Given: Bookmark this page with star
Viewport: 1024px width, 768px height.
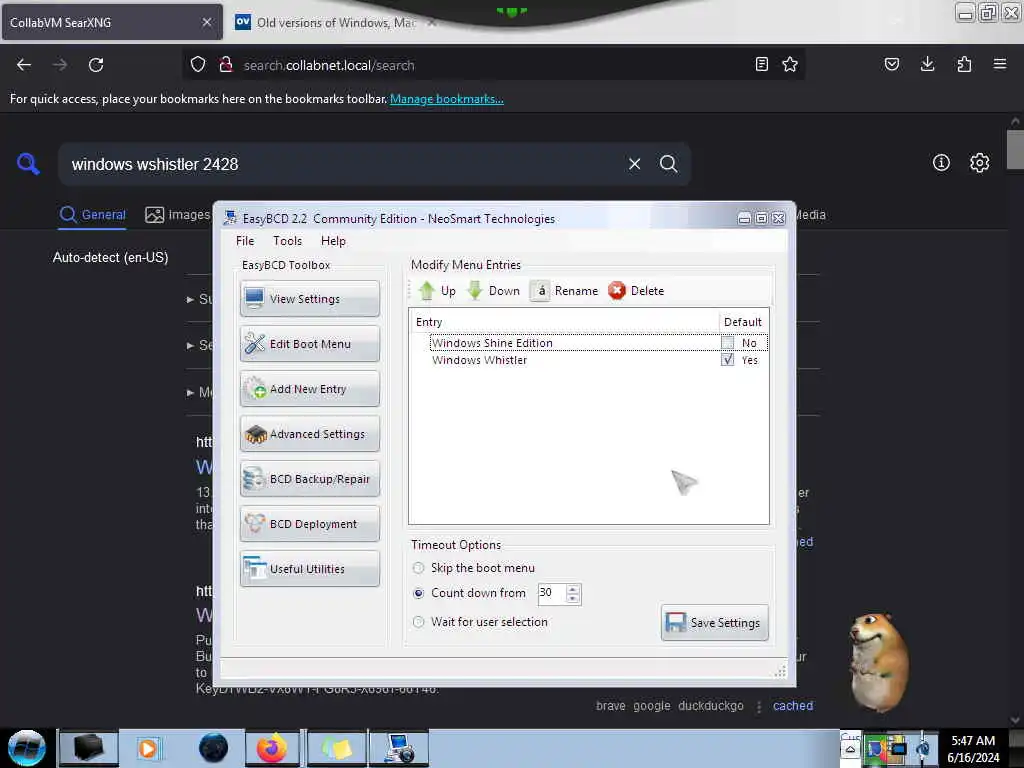Looking at the screenshot, I should coord(790,64).
